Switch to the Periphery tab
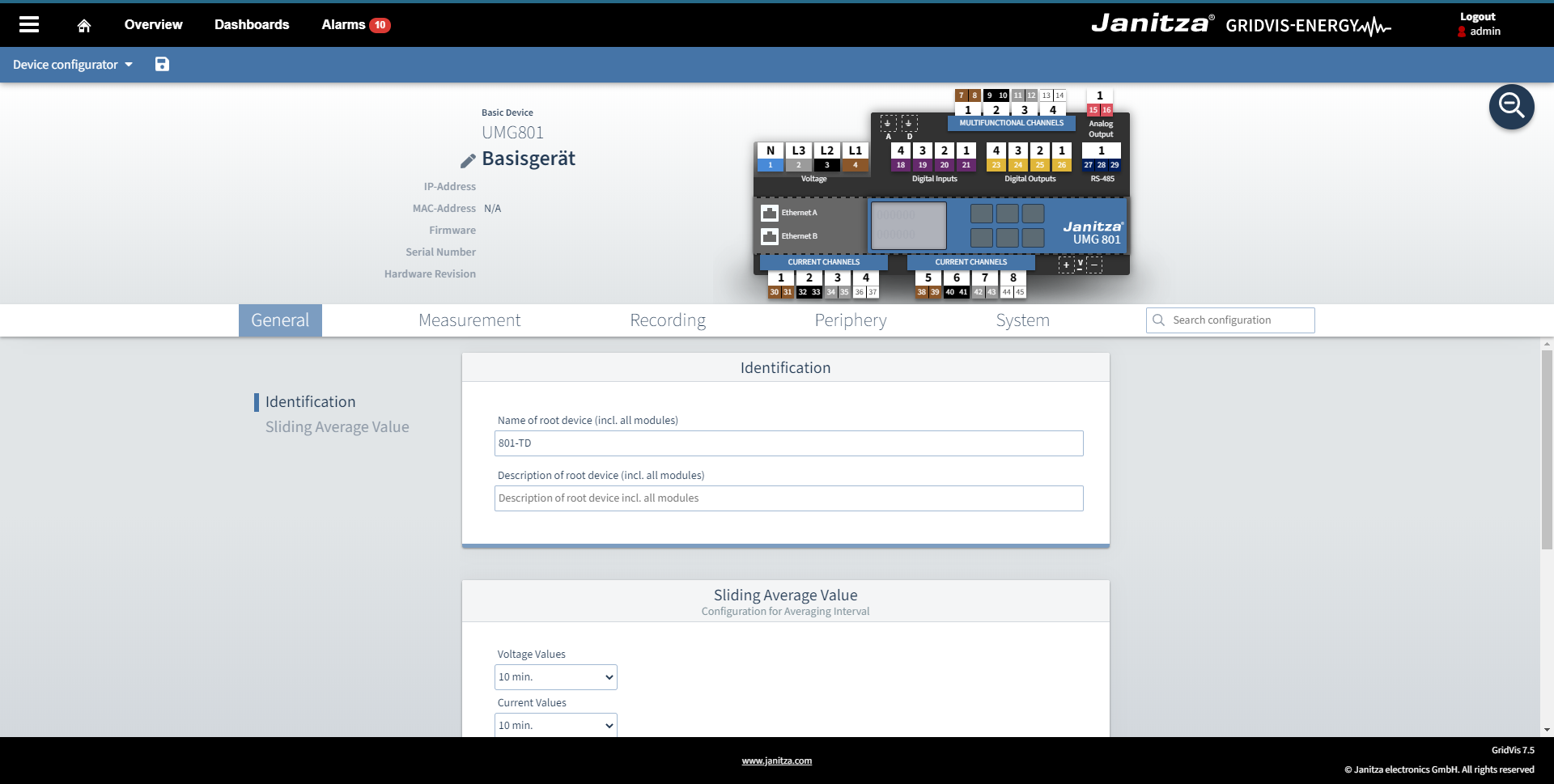 coord(851,320)
